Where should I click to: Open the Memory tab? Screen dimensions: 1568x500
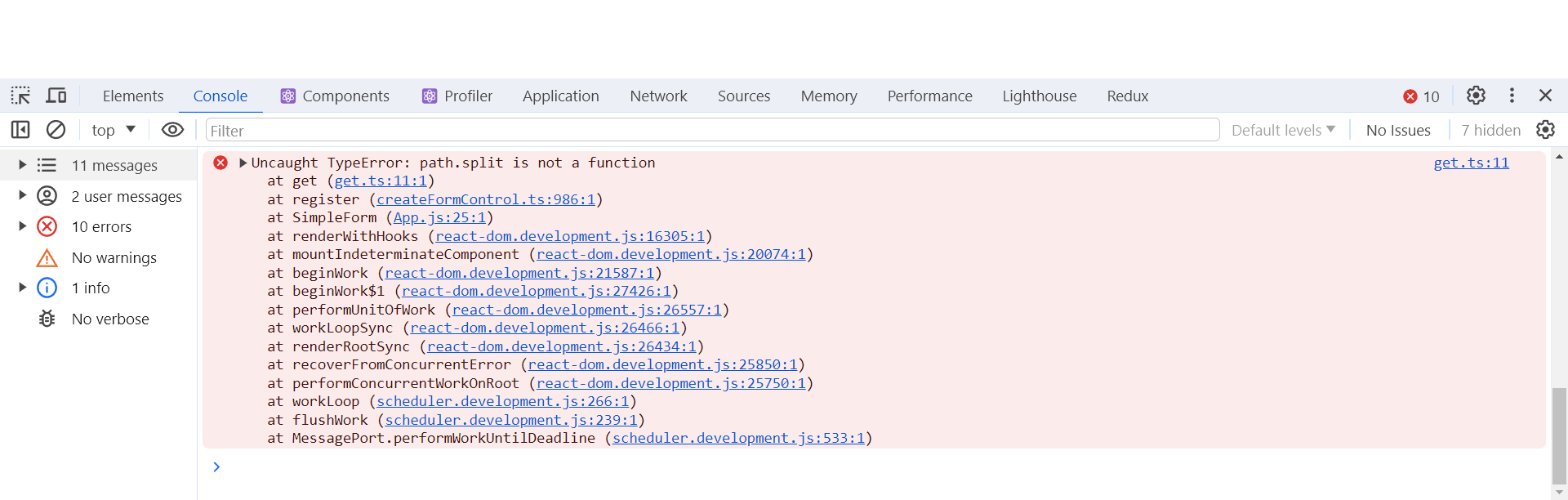click(829, 96)
